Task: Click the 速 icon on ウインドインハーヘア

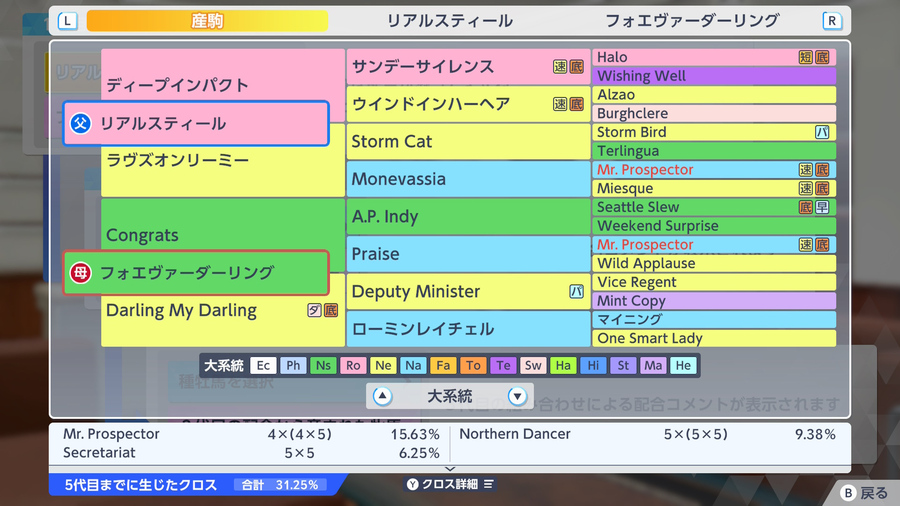Action: coord(560,104)
